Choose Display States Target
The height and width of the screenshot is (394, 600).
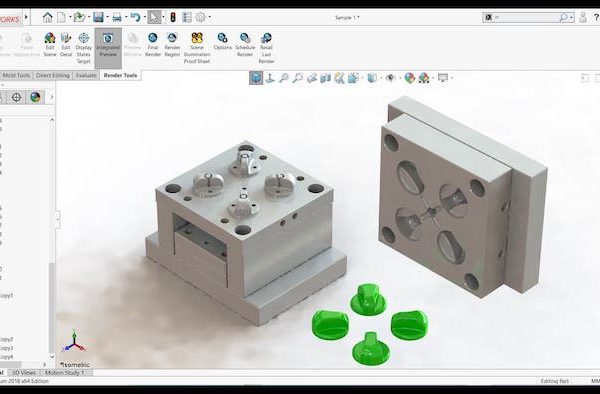click(83, 48)
